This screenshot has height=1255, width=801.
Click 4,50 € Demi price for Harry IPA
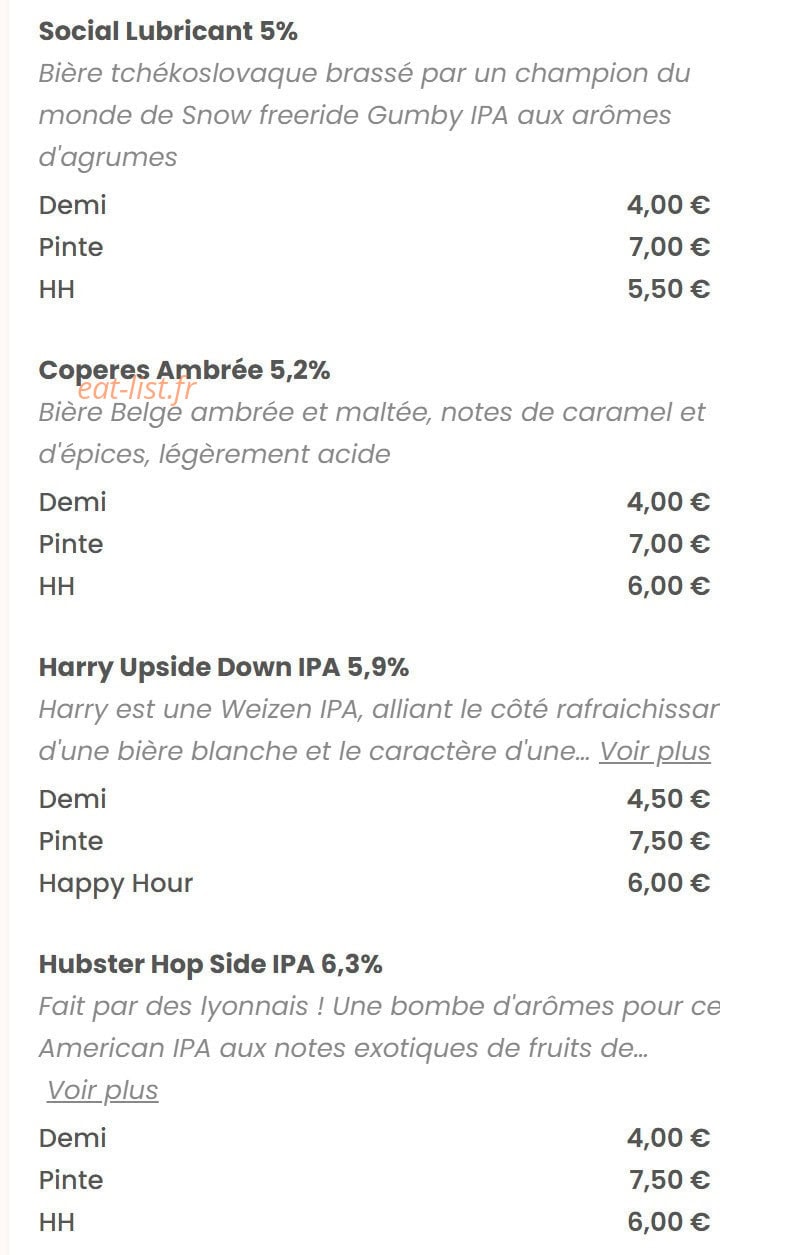click(x=669, y=799)
